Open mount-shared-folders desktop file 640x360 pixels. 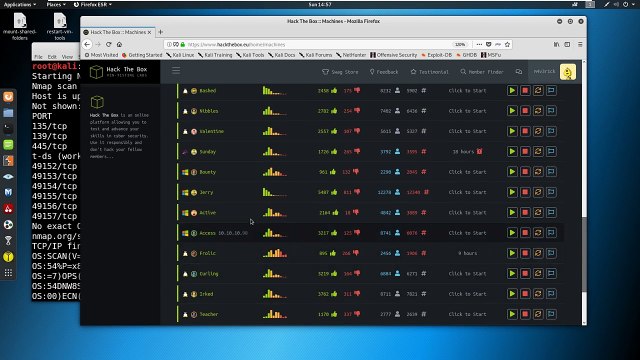point(20,27)
